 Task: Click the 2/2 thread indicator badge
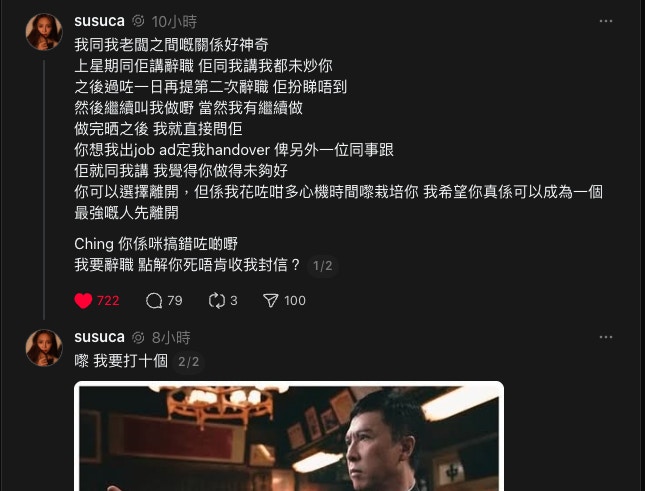[x=188, y=361]
